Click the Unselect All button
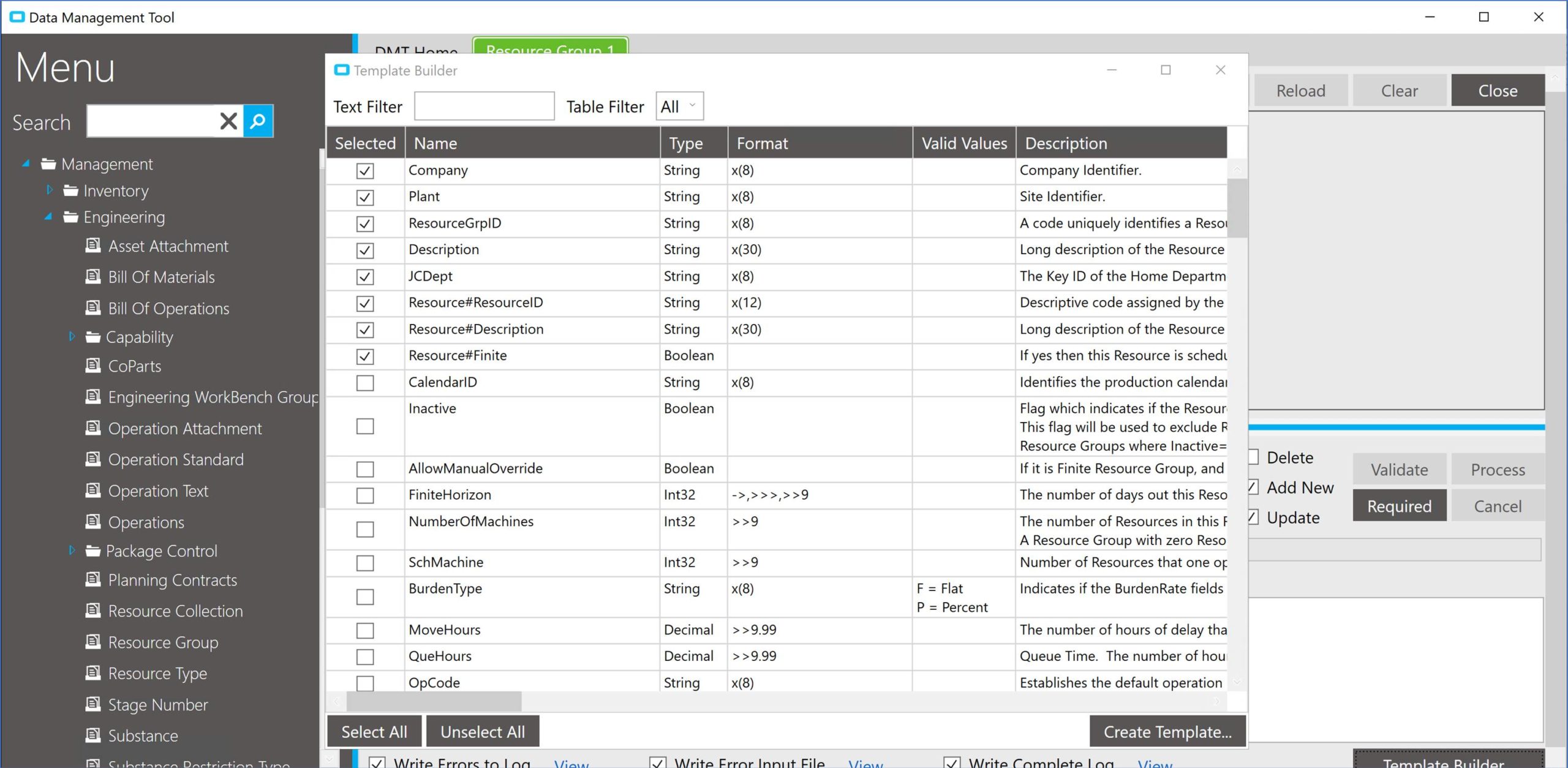The image size is (1568, 768). [x=482, y=731]
